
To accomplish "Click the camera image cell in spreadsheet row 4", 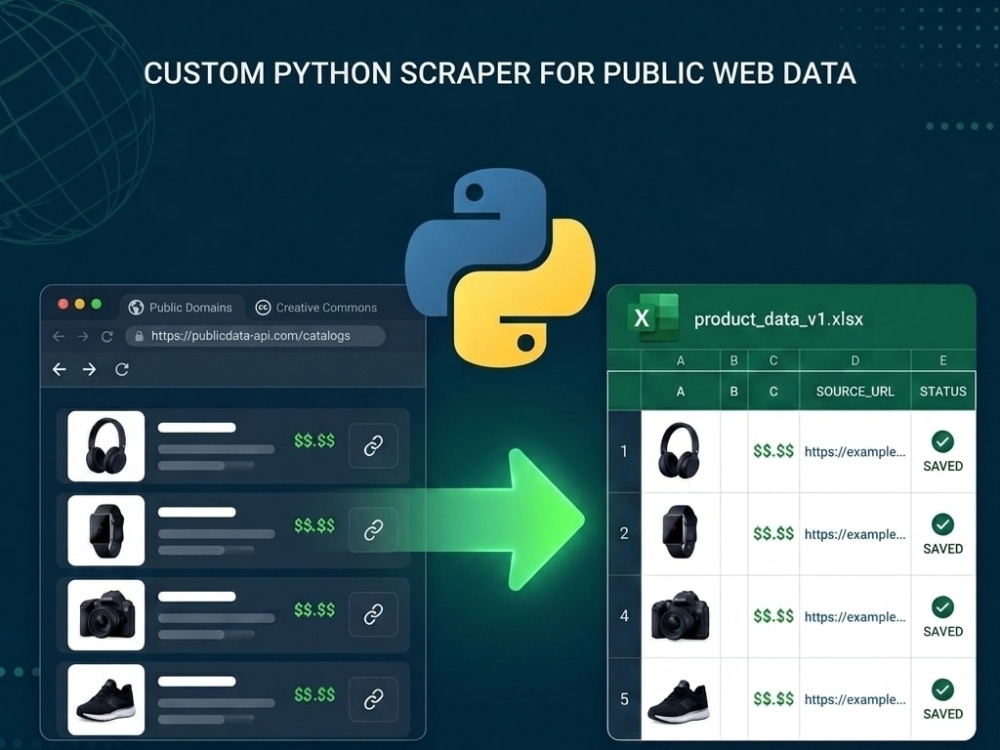I will (680, 616).
